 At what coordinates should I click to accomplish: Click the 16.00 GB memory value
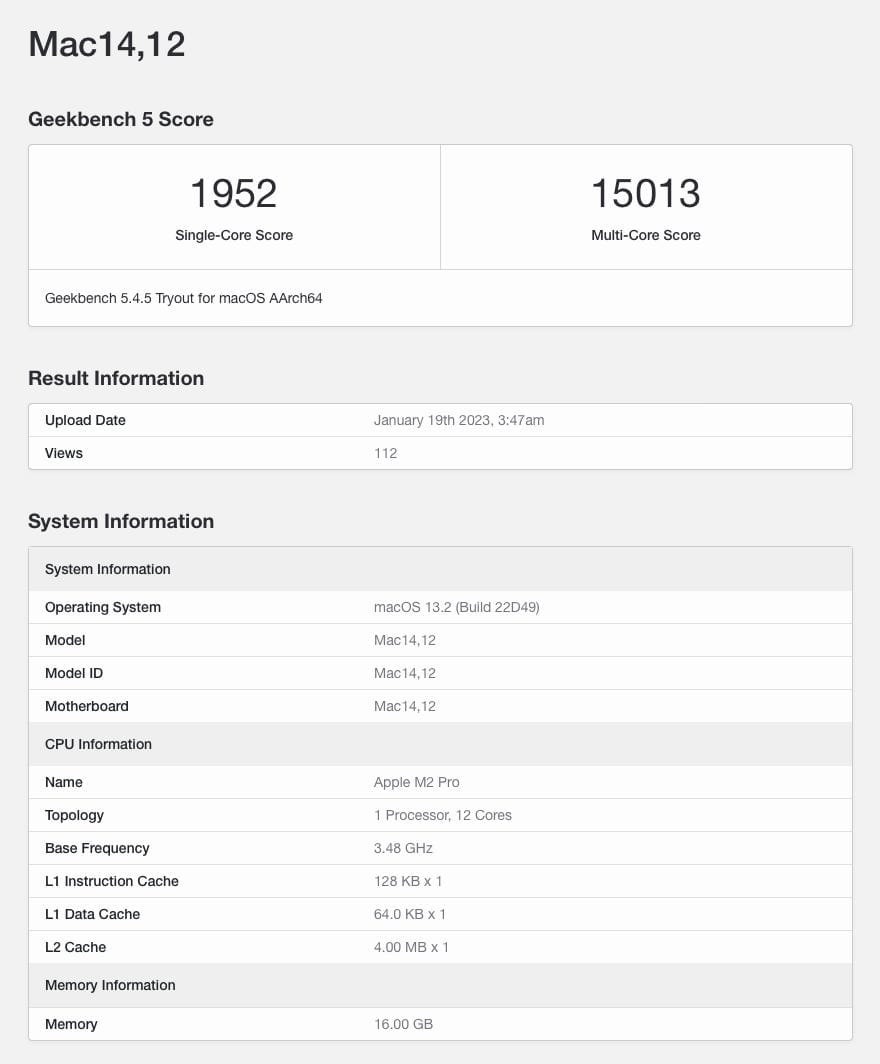[403, 1024]
